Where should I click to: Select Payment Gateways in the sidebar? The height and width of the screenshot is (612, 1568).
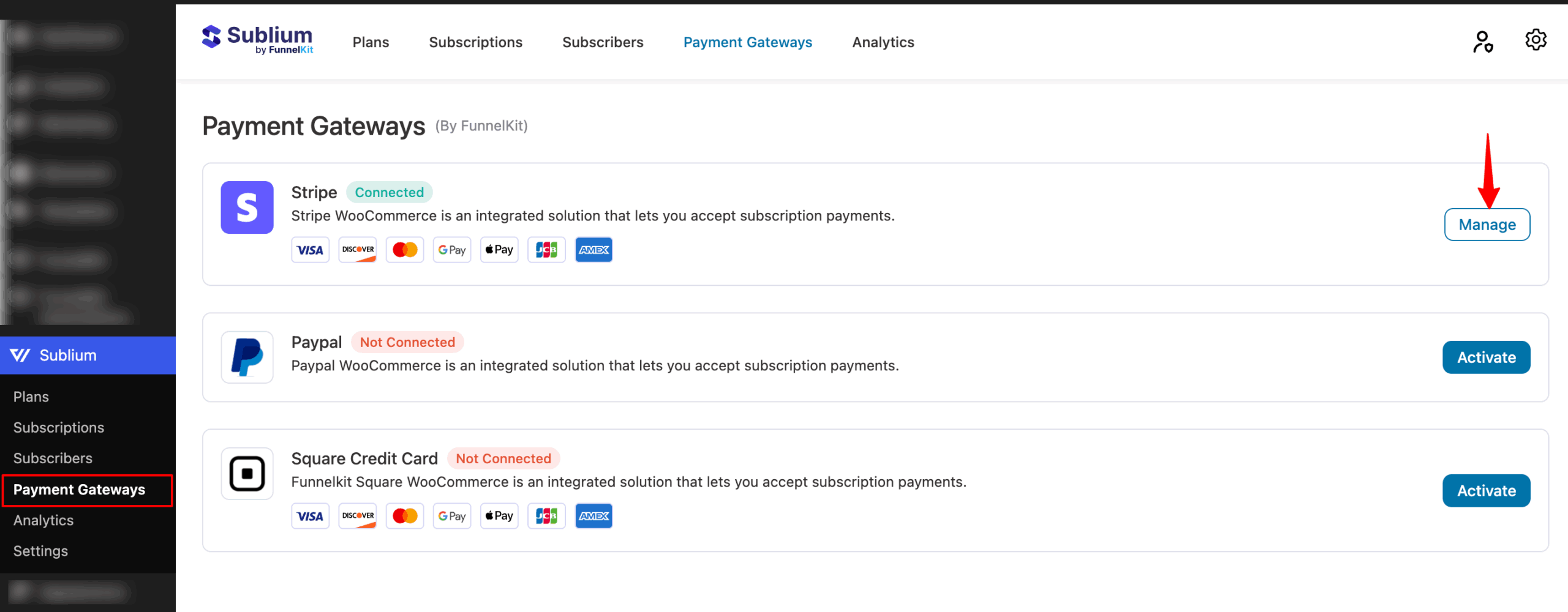click(x=80, y=490)
